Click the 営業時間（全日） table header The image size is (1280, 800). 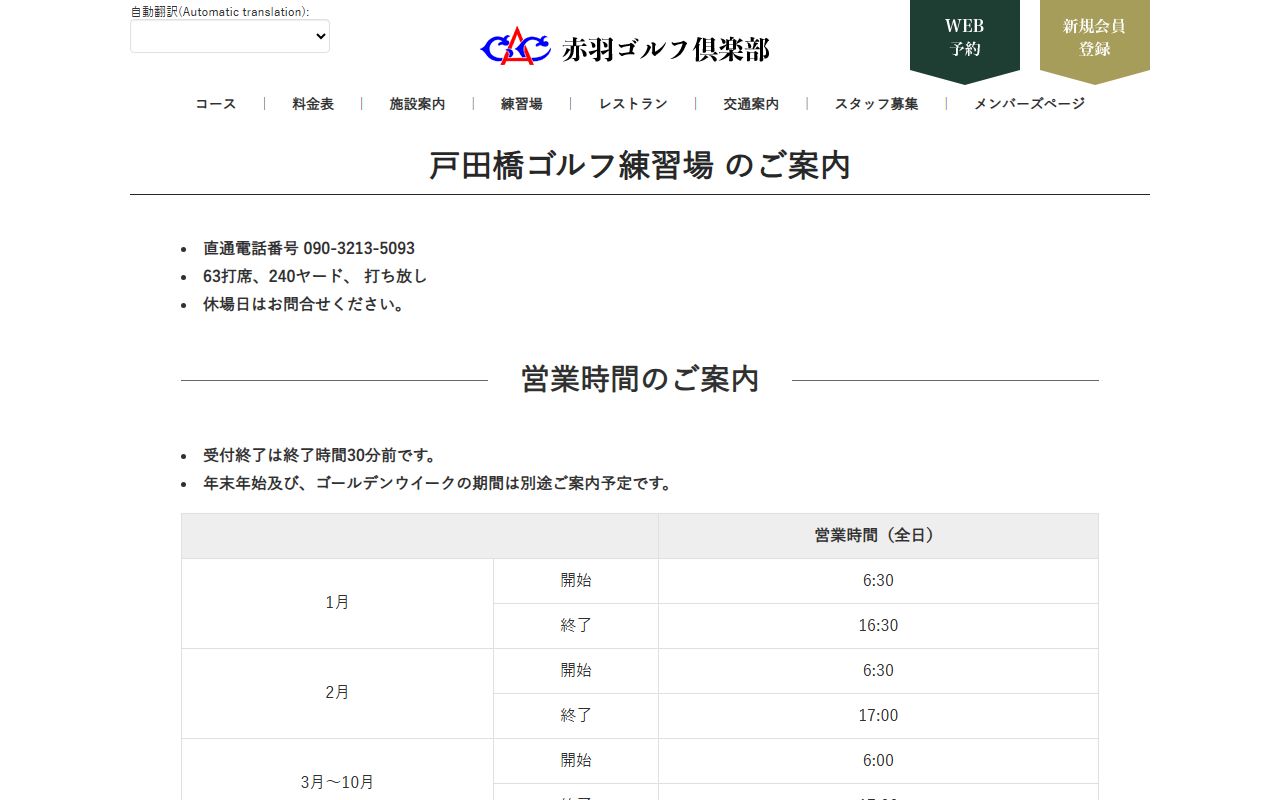coord(878,536)
